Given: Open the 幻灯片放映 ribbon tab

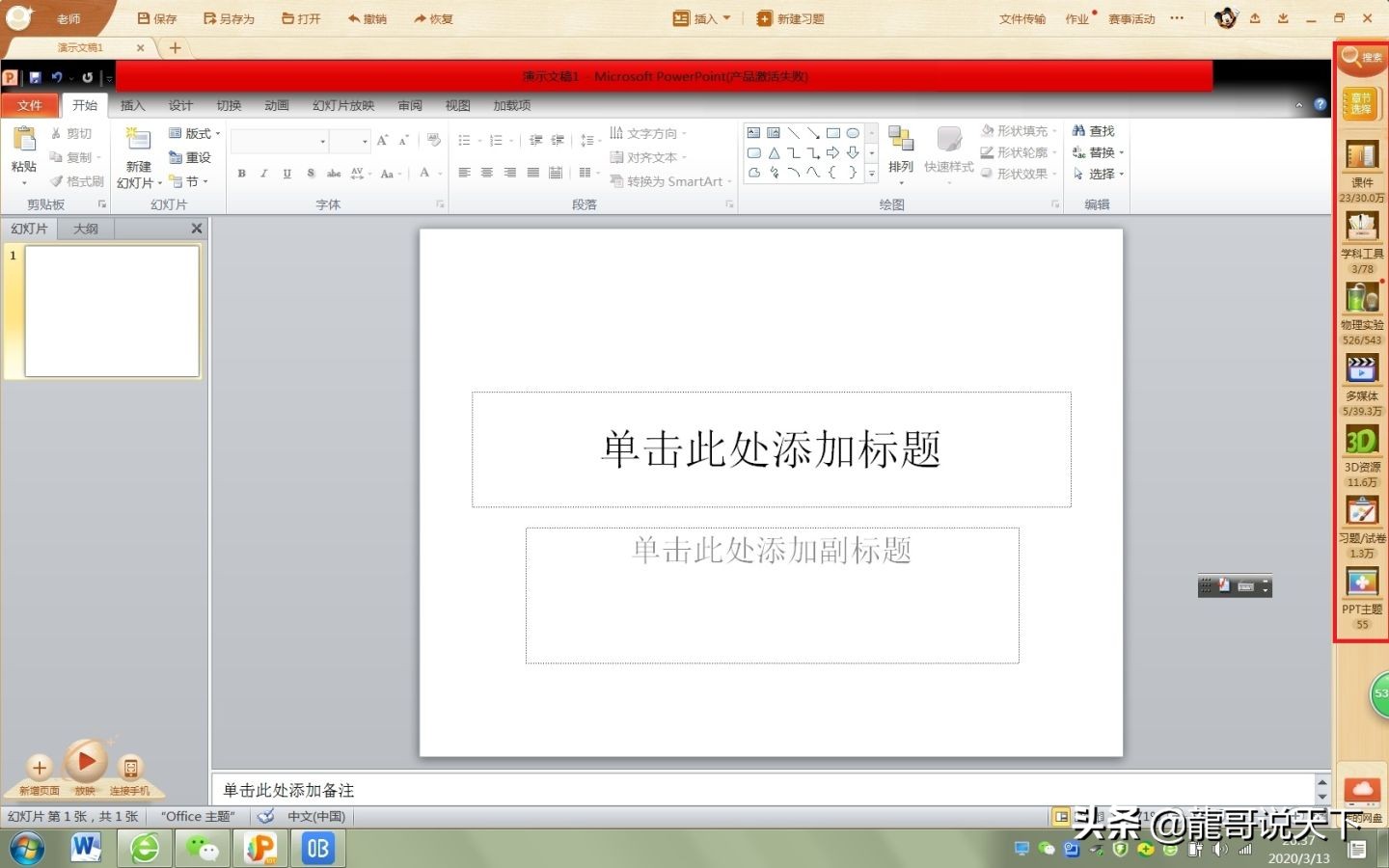Looking at the screenshot, I should [x=342, y=105].
